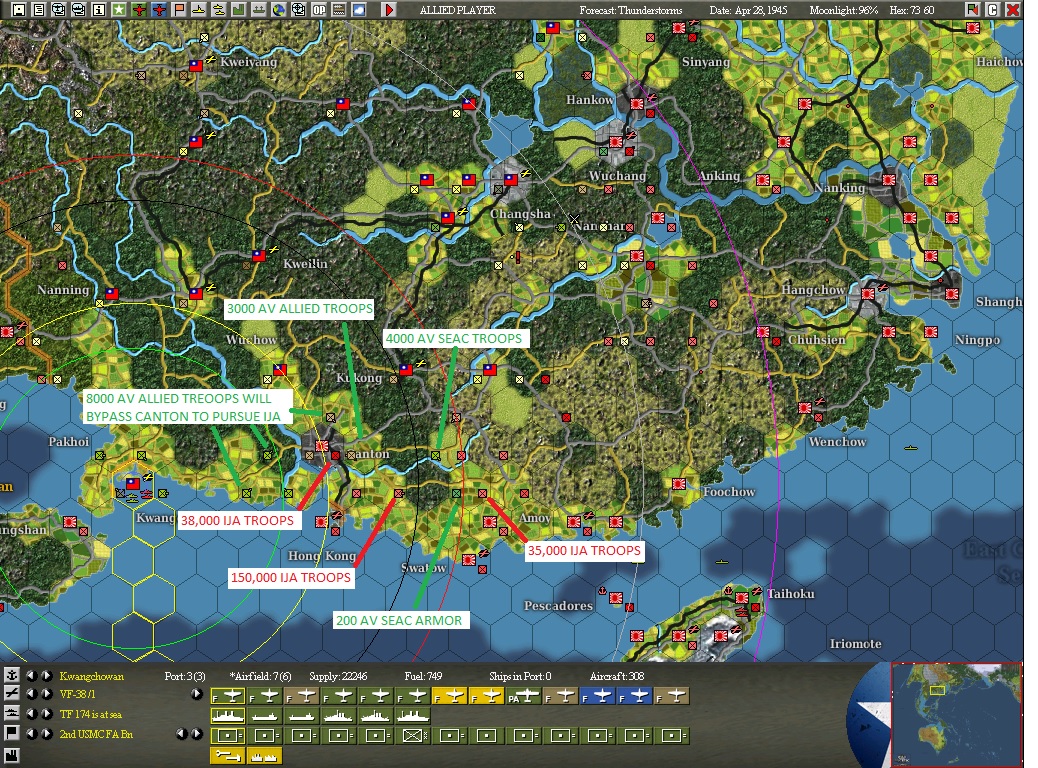Open the 2nd USMC FA Bn unit link
The height and width of the screenshot is (768, 1038).
96,734
